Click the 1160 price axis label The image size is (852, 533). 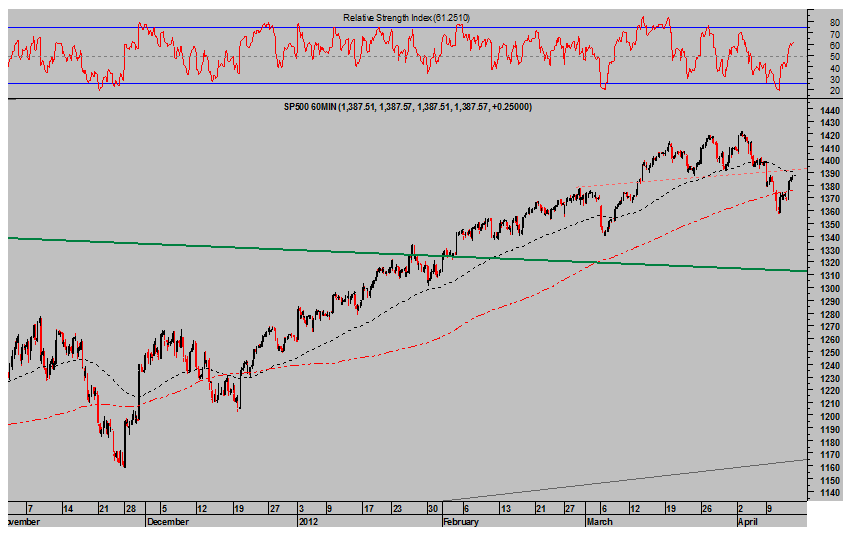832,468
